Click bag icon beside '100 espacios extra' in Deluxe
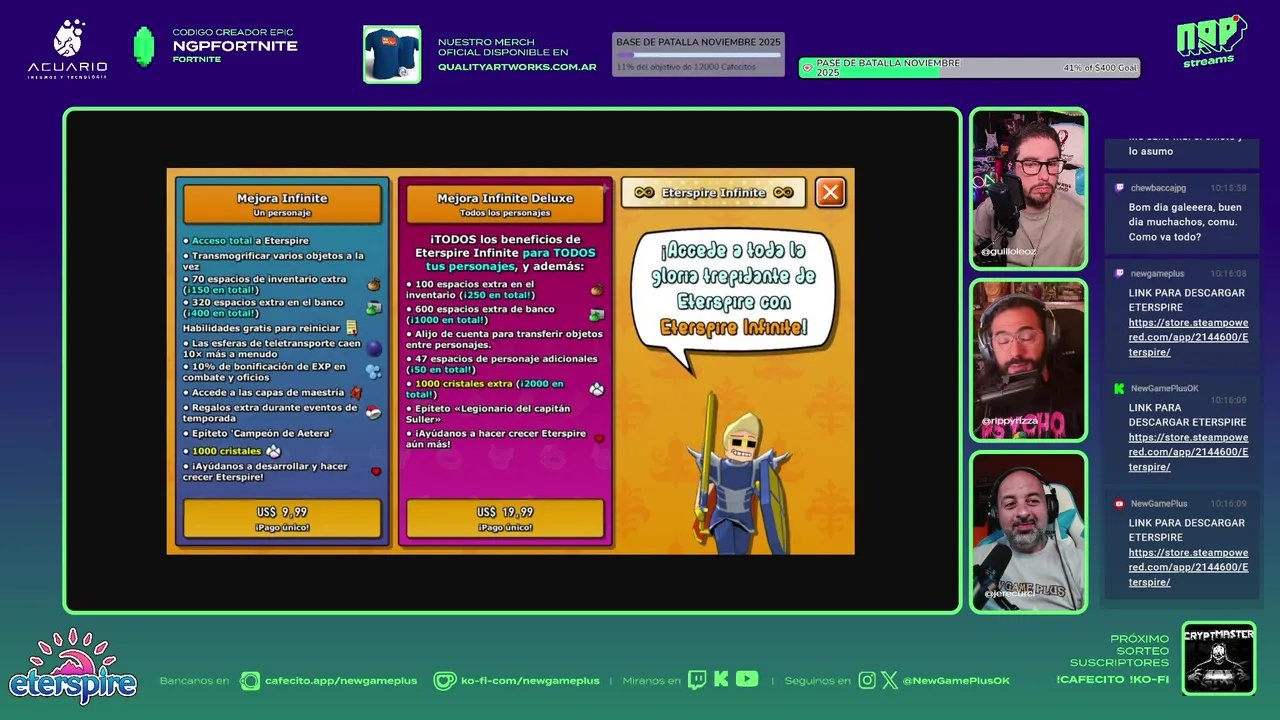This screenshot has width=1280, height=720. [596, 290]
